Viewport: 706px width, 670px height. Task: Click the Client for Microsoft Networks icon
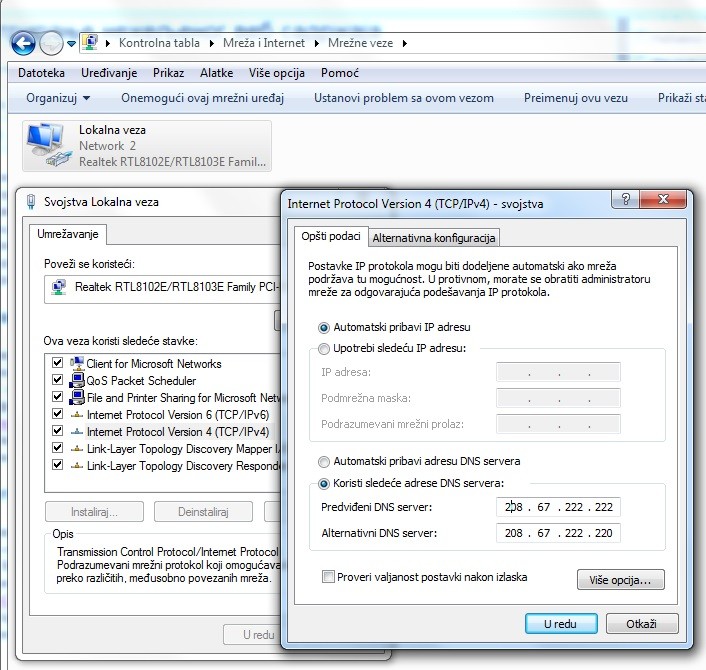[x=76, y=364]
